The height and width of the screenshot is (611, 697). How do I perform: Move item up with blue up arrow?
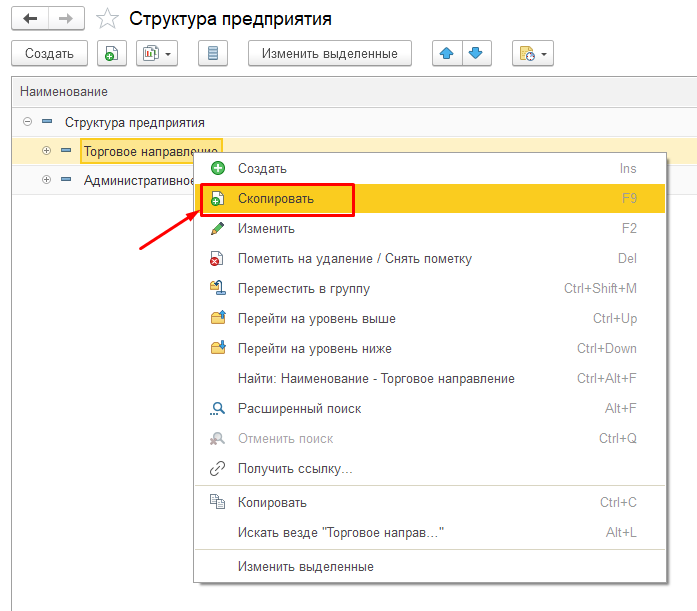point(447,53)
